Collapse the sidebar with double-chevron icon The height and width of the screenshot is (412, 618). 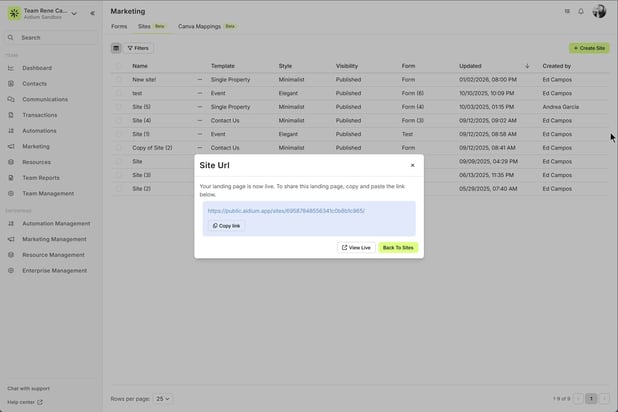(x=92, y=13)
